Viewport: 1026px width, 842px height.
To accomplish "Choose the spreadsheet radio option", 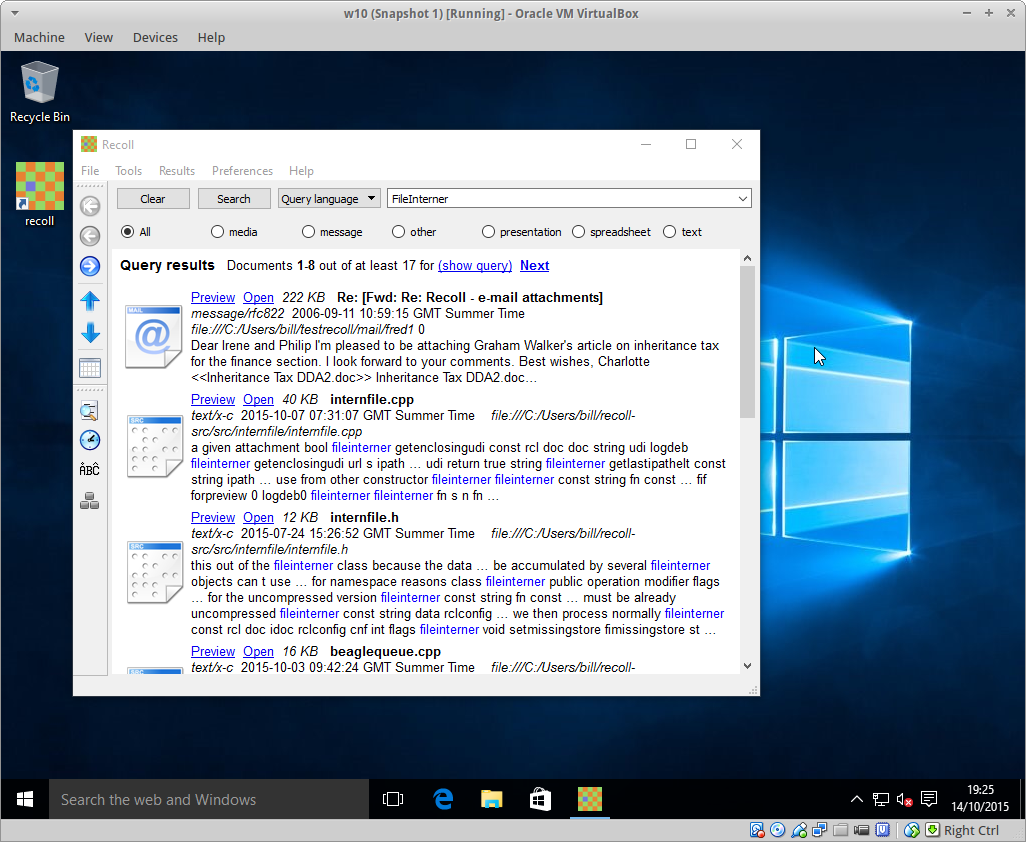I will pyautogui.click(x=579, y=232).
